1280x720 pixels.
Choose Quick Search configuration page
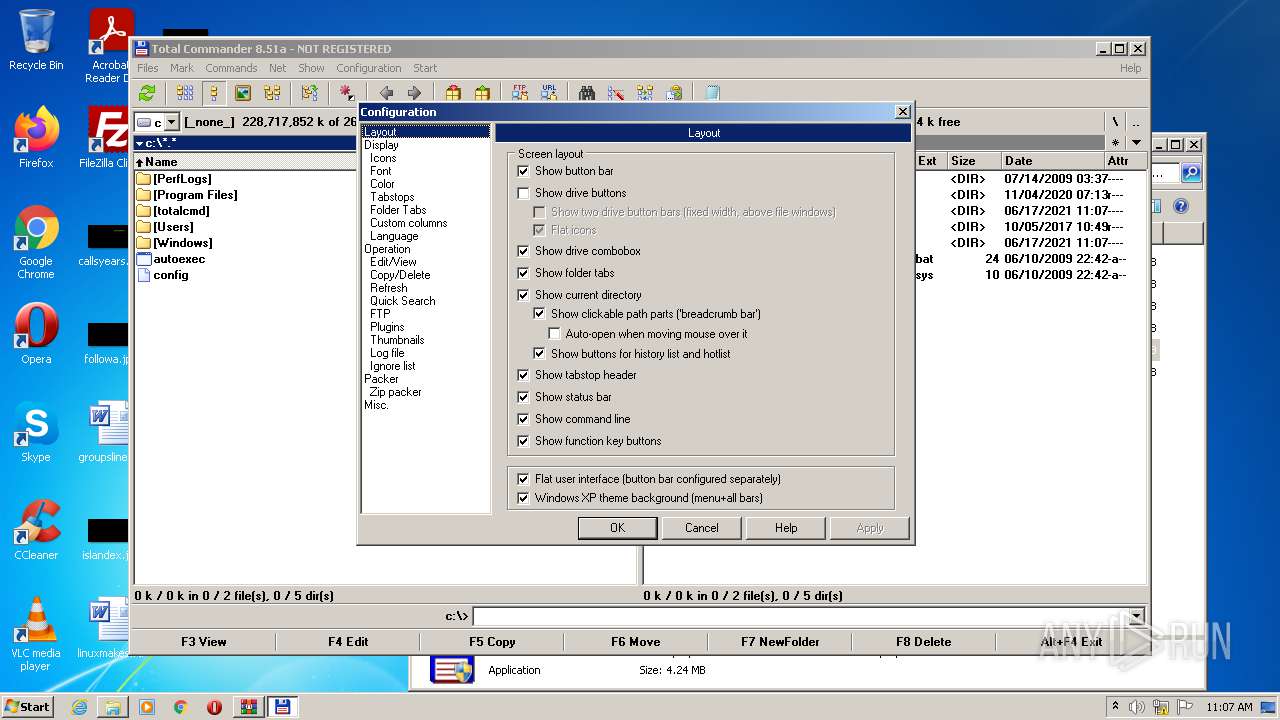402,301
